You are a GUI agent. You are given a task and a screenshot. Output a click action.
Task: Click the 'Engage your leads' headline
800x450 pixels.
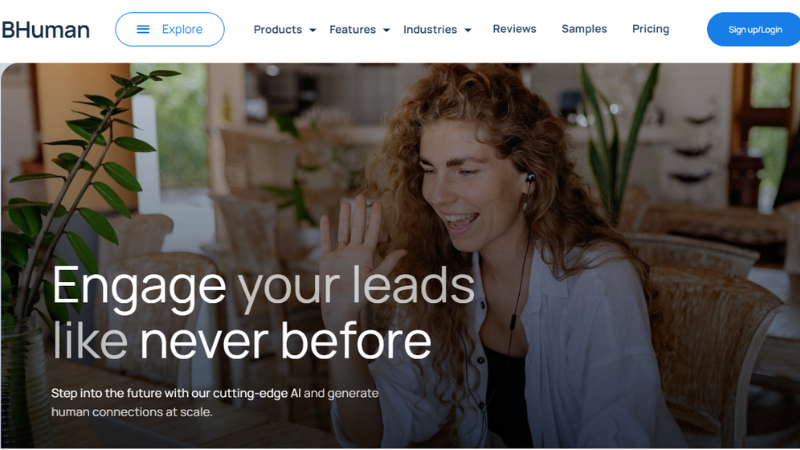pyautogui.click(x=264, y=288)
